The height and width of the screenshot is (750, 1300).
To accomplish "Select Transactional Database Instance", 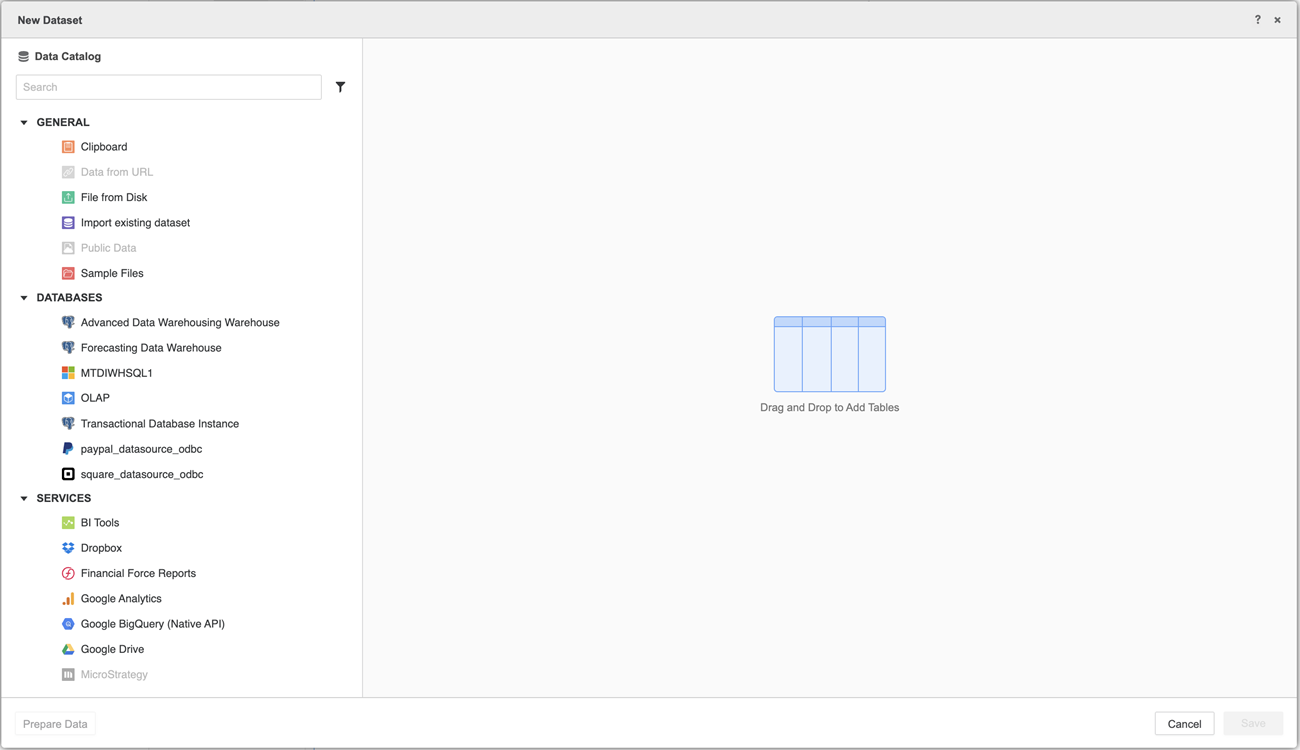I will [x=160, y=424].
